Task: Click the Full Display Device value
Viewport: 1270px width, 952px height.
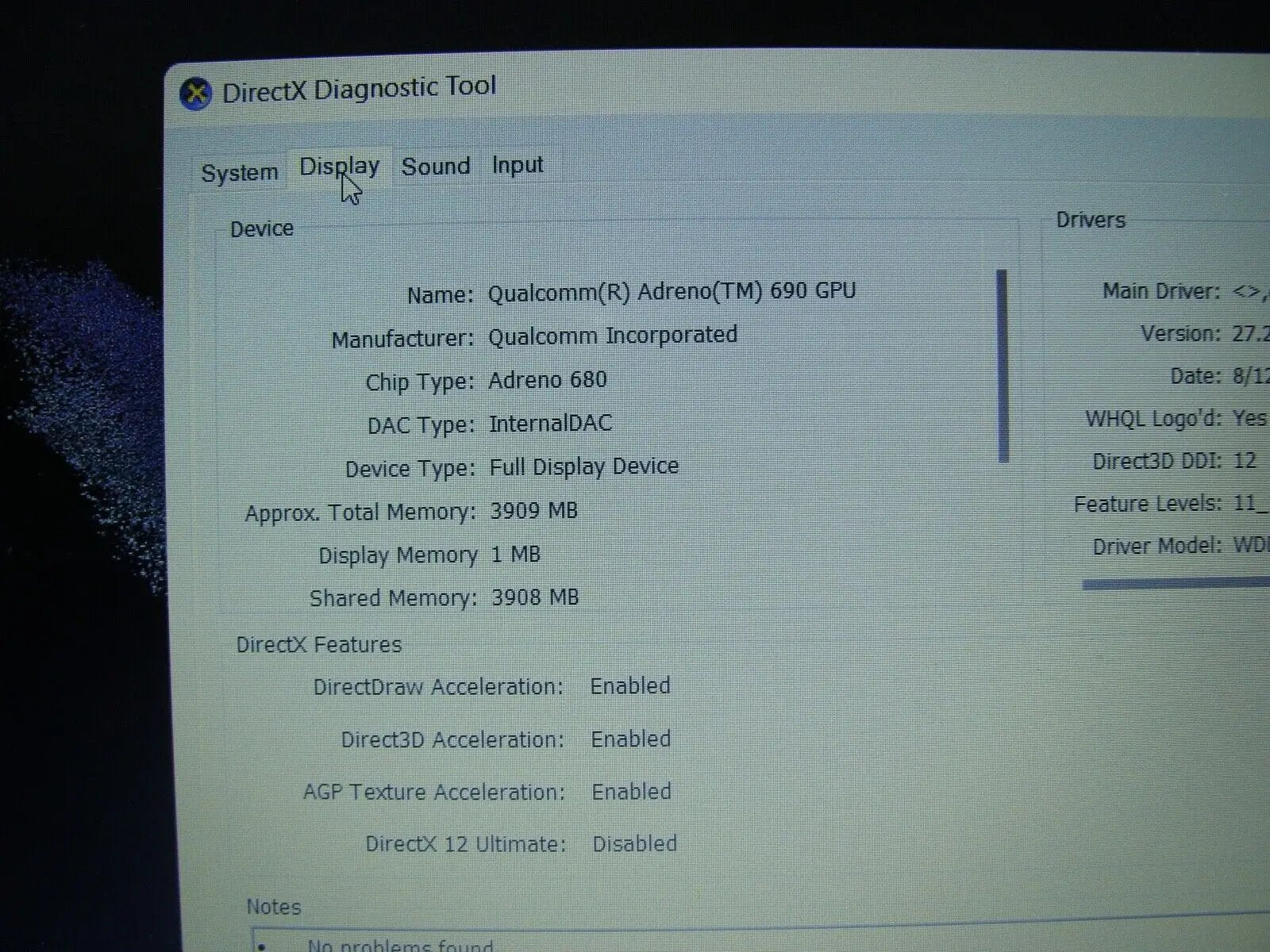Action: coord(584,466)
